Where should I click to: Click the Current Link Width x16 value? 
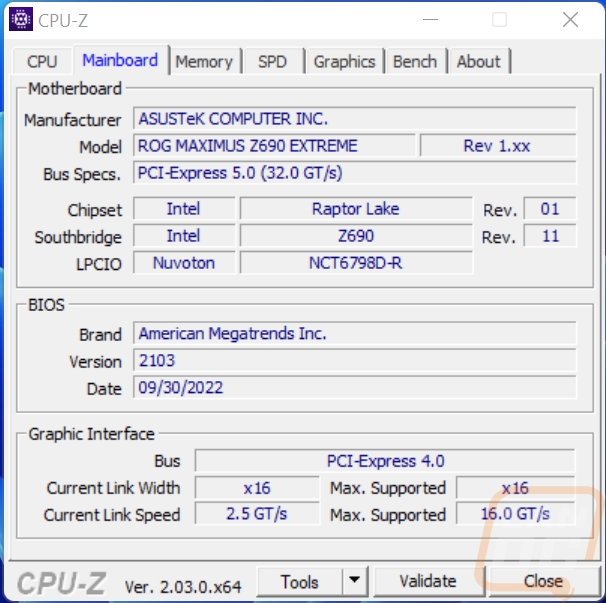click(x=257, y=488)
